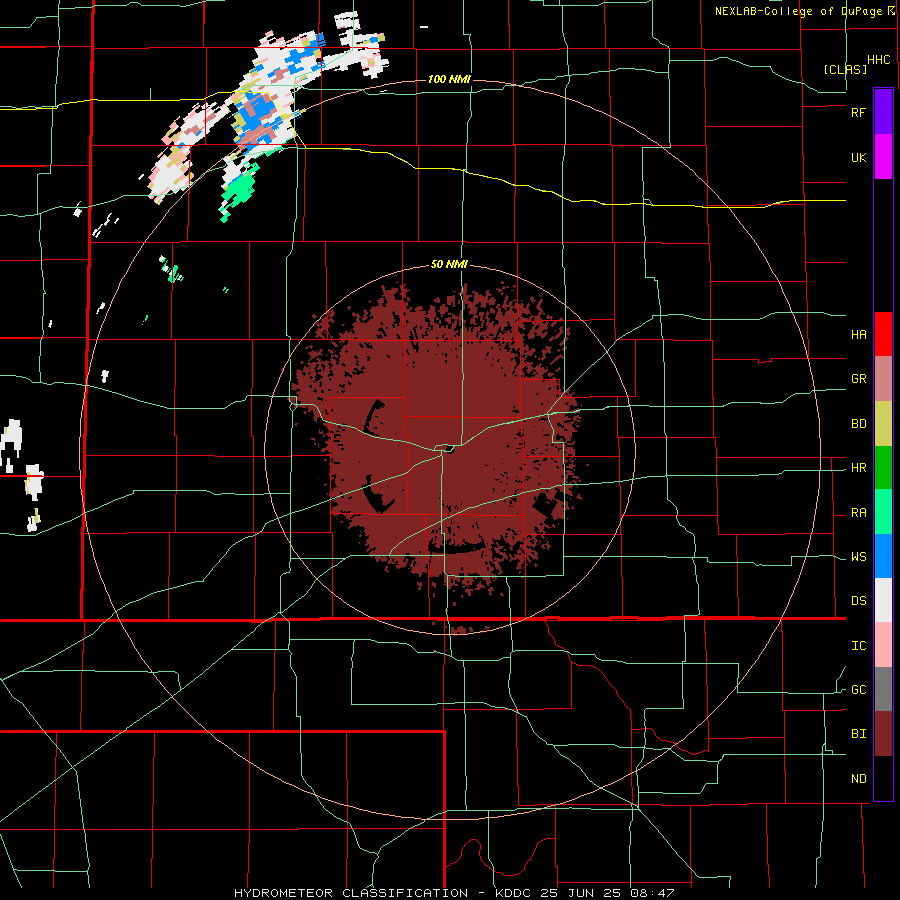Click the 'UK' legend label
This screenshot has height=900, width=900.
pos(858,157)
